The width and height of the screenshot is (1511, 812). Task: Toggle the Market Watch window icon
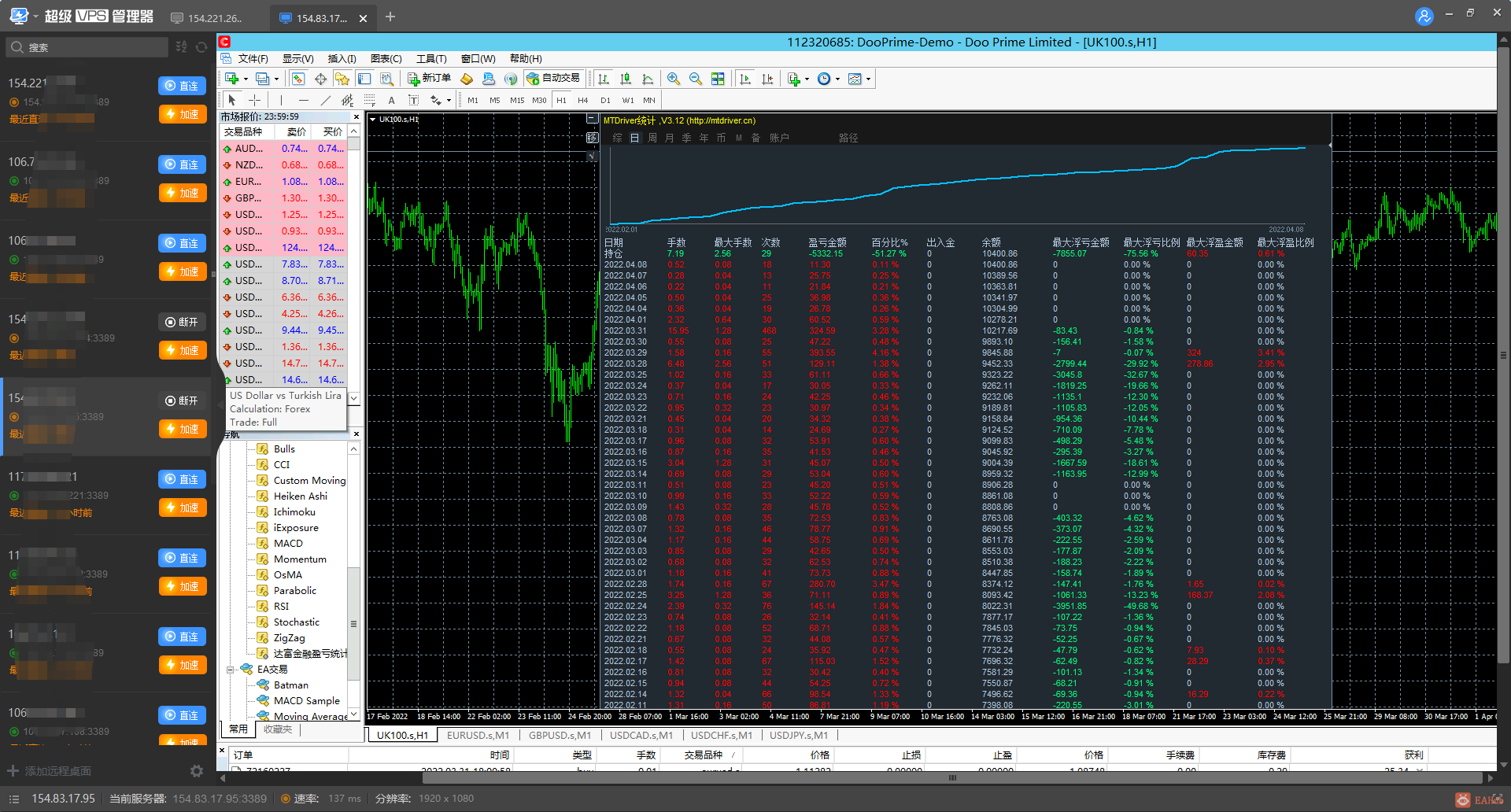pyautogui.click(x=297, y=79)
